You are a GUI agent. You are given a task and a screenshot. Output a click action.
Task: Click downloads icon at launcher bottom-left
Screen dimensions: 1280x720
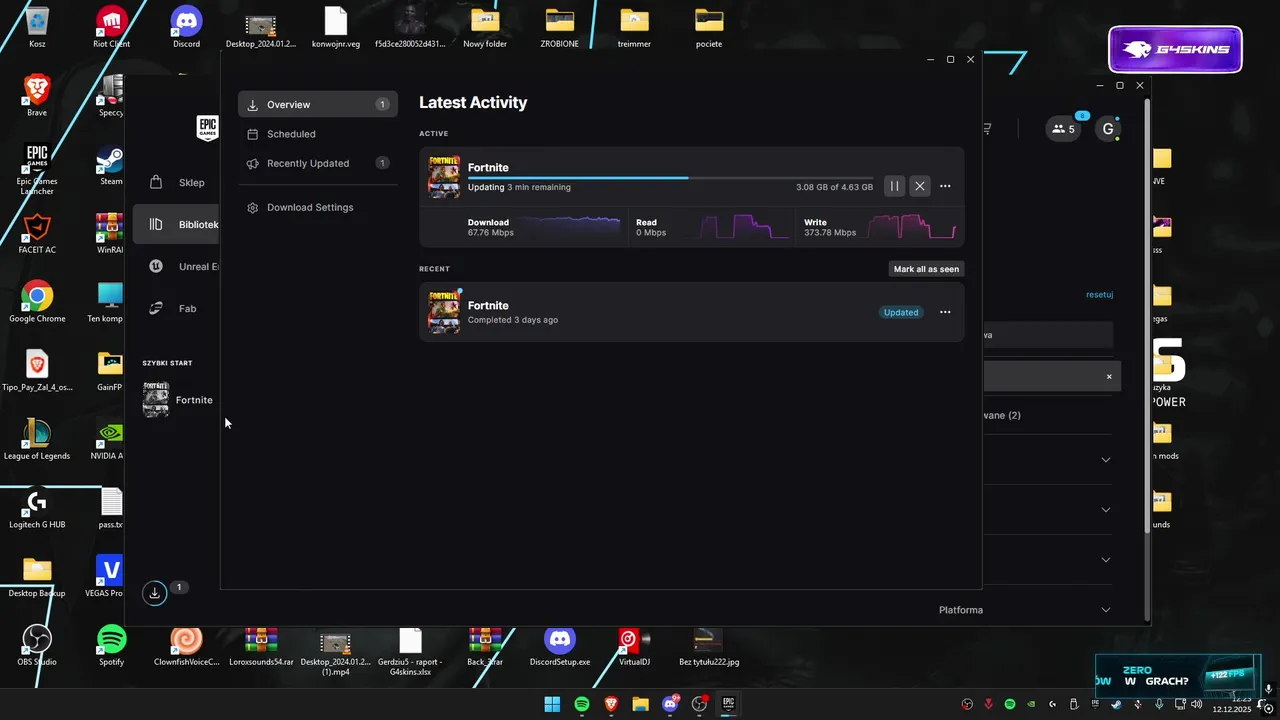click(x=154, y=593)
